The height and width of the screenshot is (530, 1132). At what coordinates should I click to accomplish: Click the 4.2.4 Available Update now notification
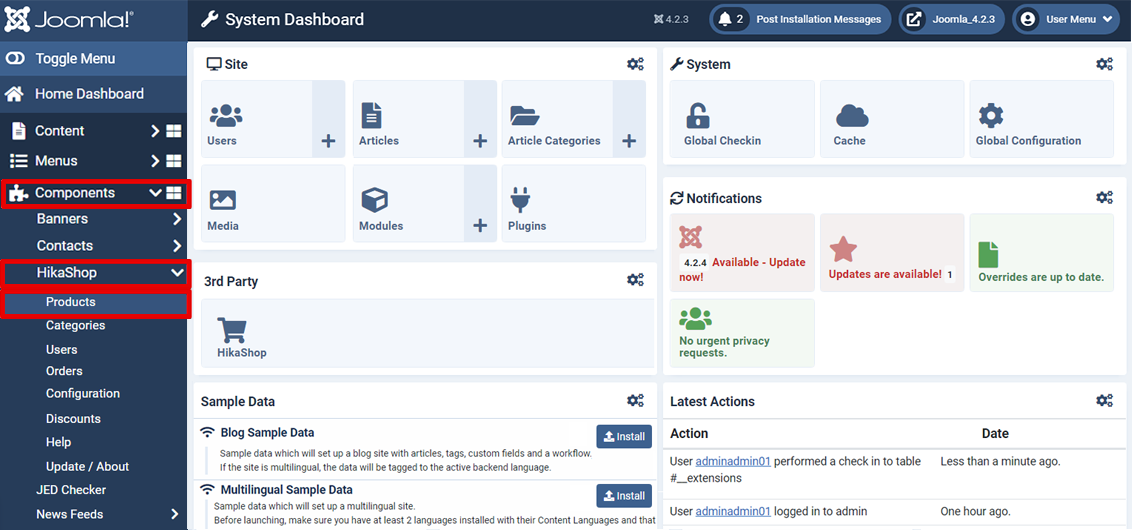tap(742, 253)
